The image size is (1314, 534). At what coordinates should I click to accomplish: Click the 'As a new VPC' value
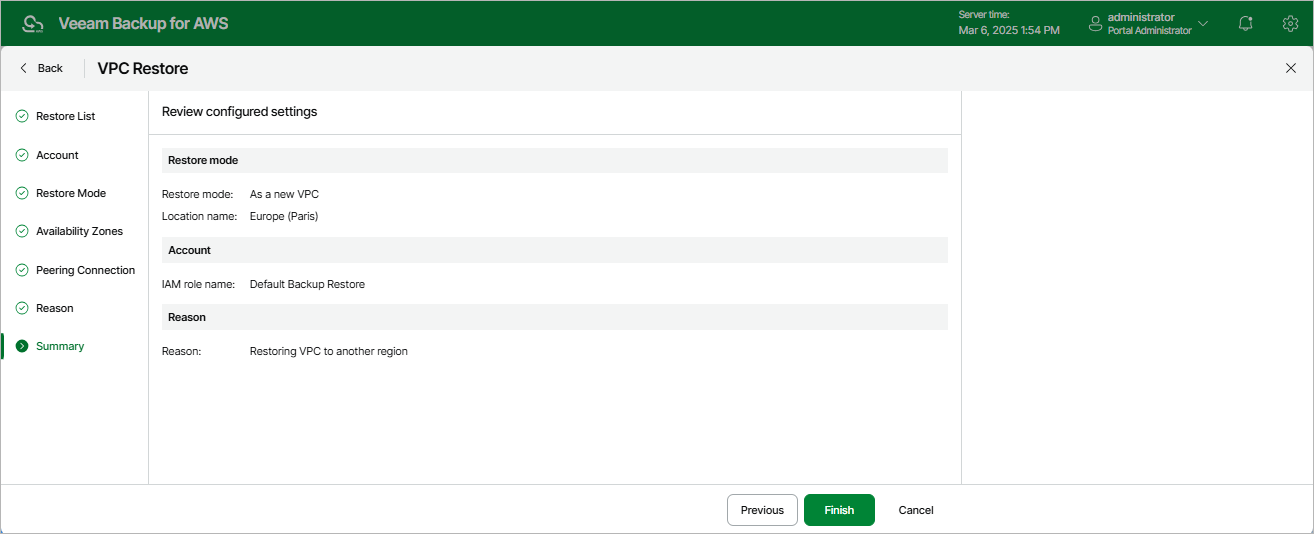284,194
